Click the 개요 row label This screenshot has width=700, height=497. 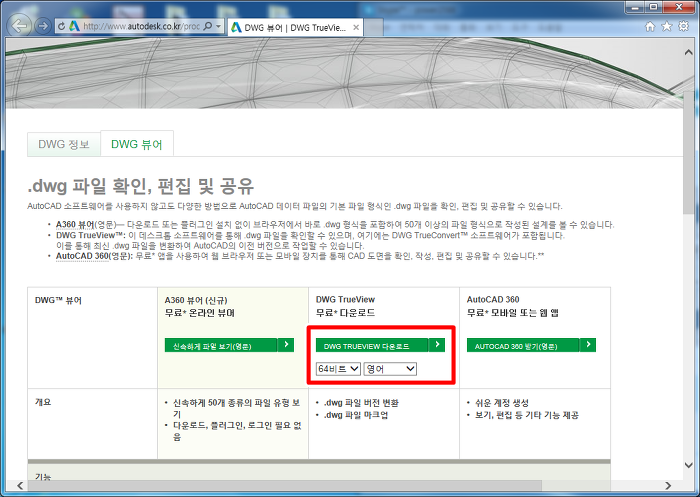point(43,402)
